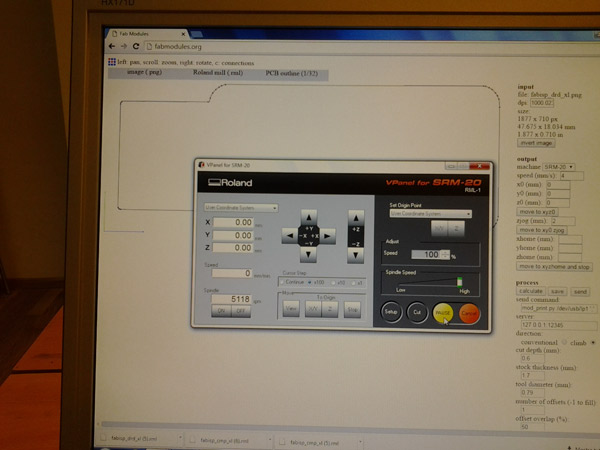Open the left User Coordinate System dropdown

(241, 208)
